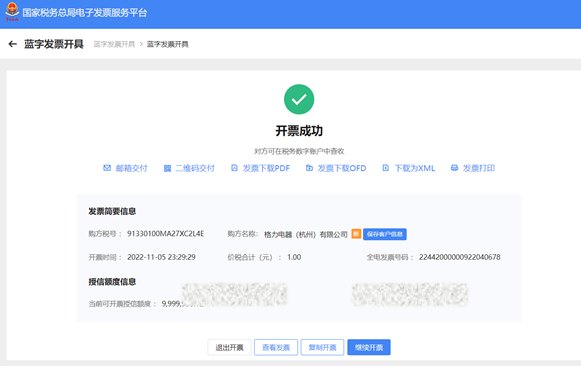Open the 蓝字发票开具 breadcrumb parent link

tap(114, 44)
